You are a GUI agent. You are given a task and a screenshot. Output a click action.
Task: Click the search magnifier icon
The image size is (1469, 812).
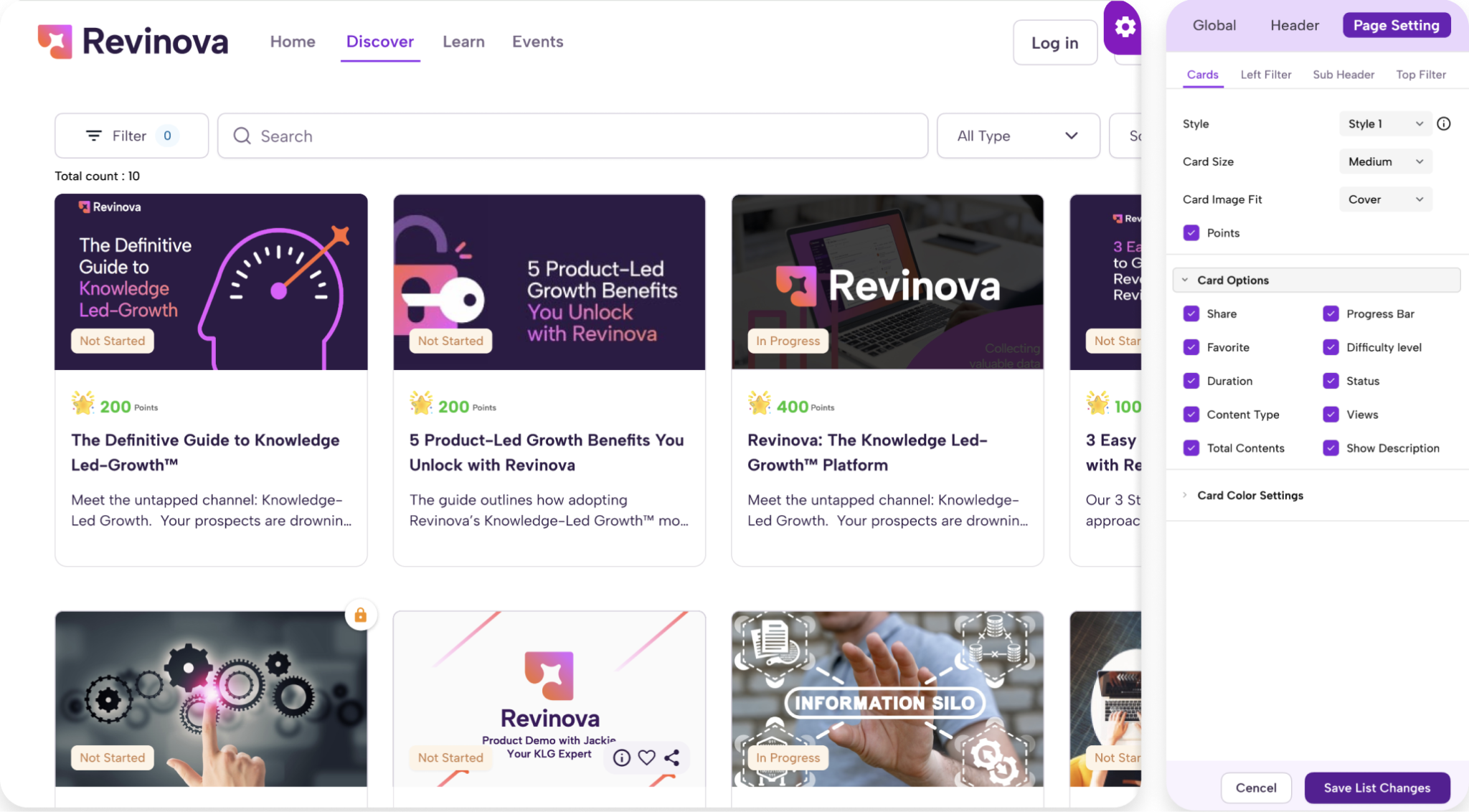(242, 136)
